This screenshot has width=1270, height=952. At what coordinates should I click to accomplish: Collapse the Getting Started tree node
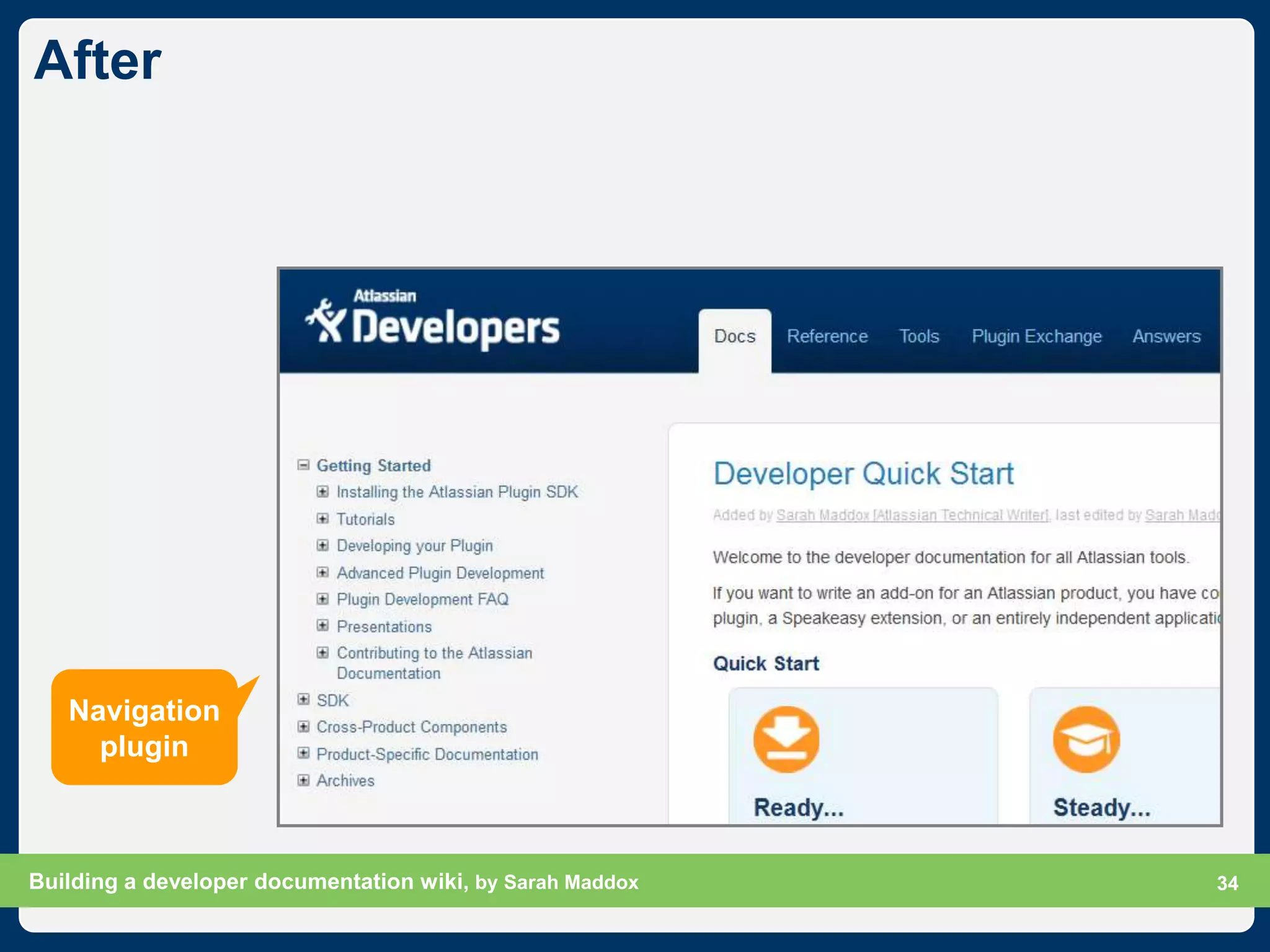coord(303,465)
